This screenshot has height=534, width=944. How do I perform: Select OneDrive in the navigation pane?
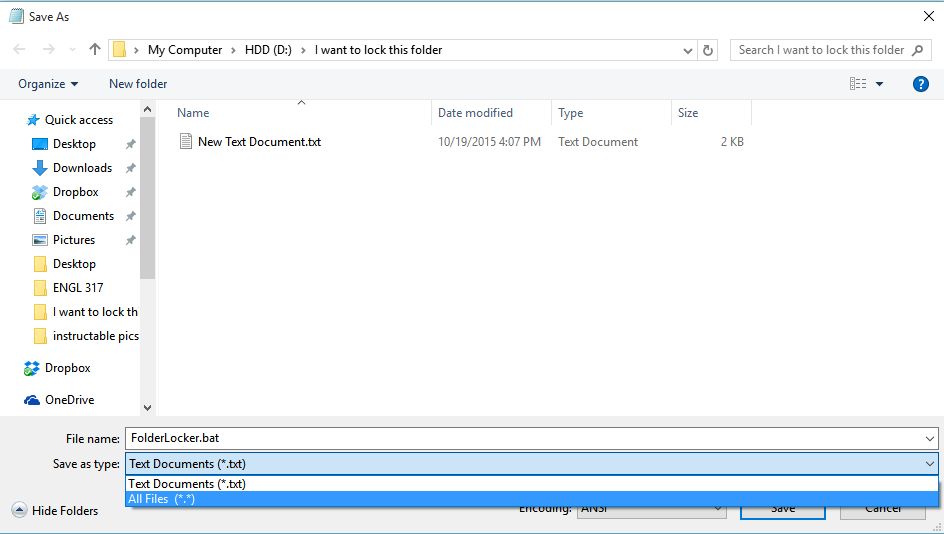pyautogui.click(x=69, y=400)
